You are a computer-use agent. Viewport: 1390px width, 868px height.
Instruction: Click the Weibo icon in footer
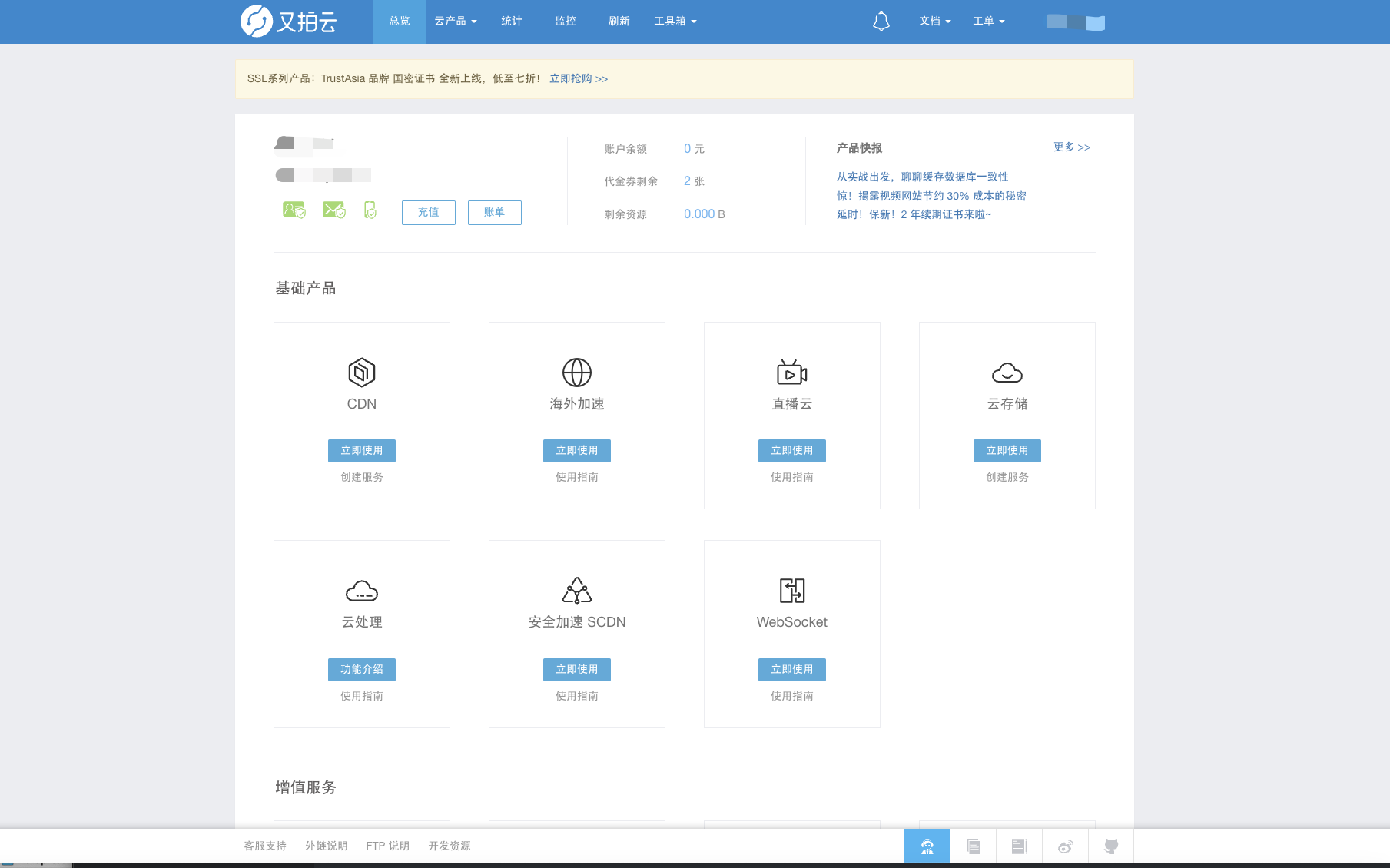point(1065,846)
